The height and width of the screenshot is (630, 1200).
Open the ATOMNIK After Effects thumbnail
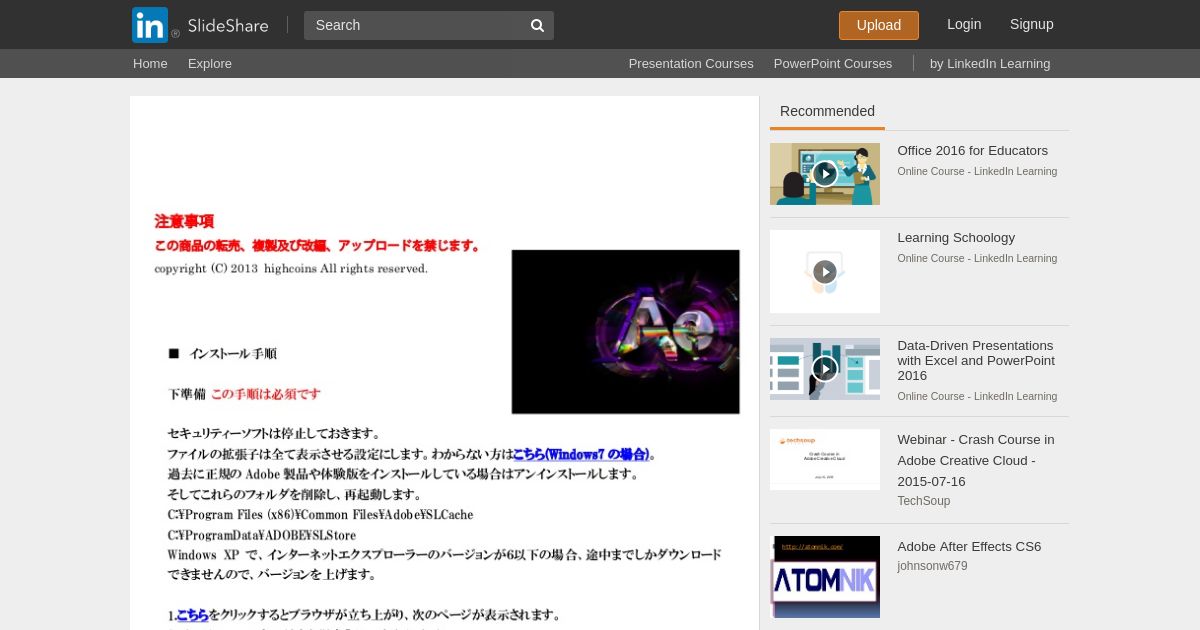coord(825,577)
